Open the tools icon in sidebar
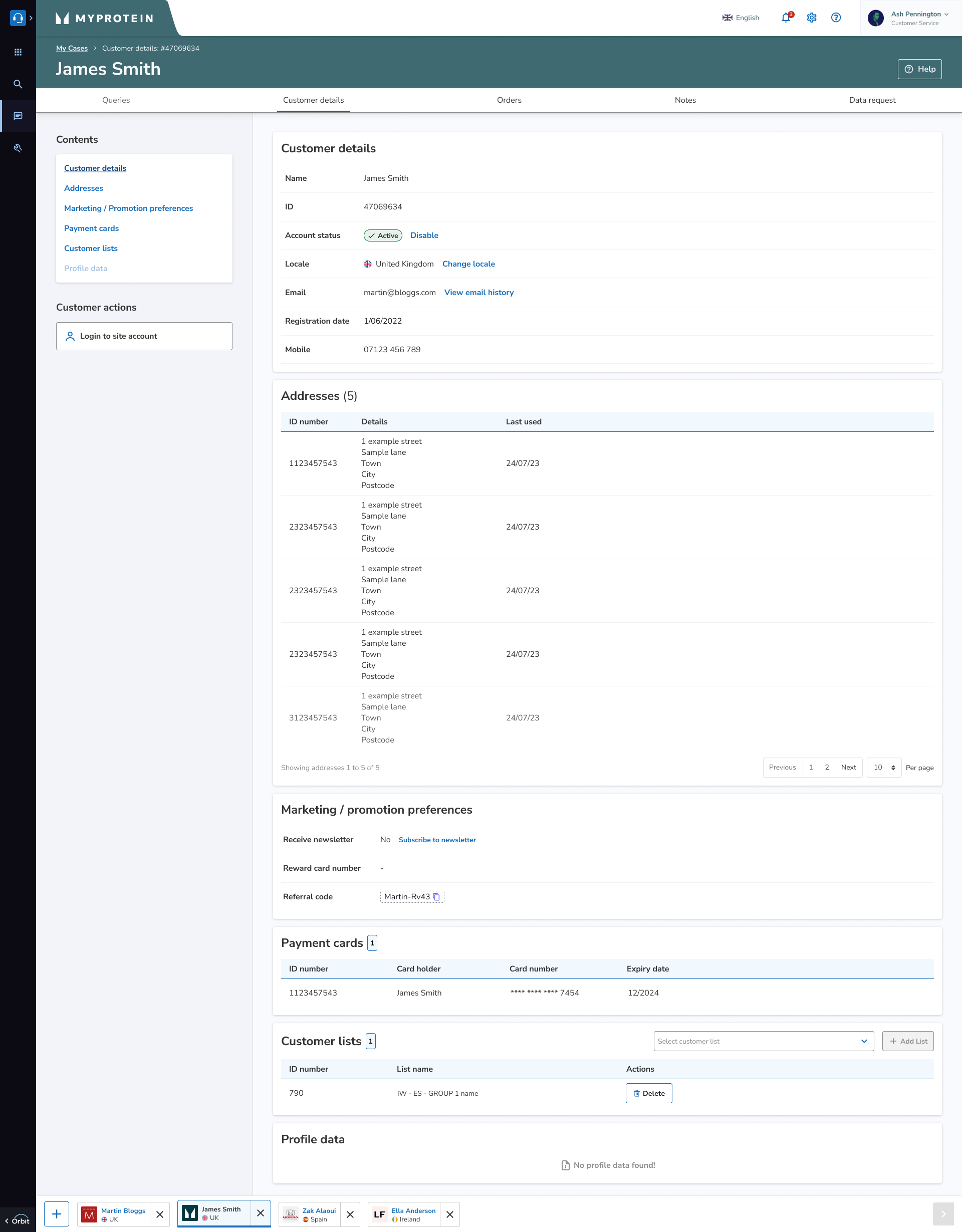 (18, 148)
